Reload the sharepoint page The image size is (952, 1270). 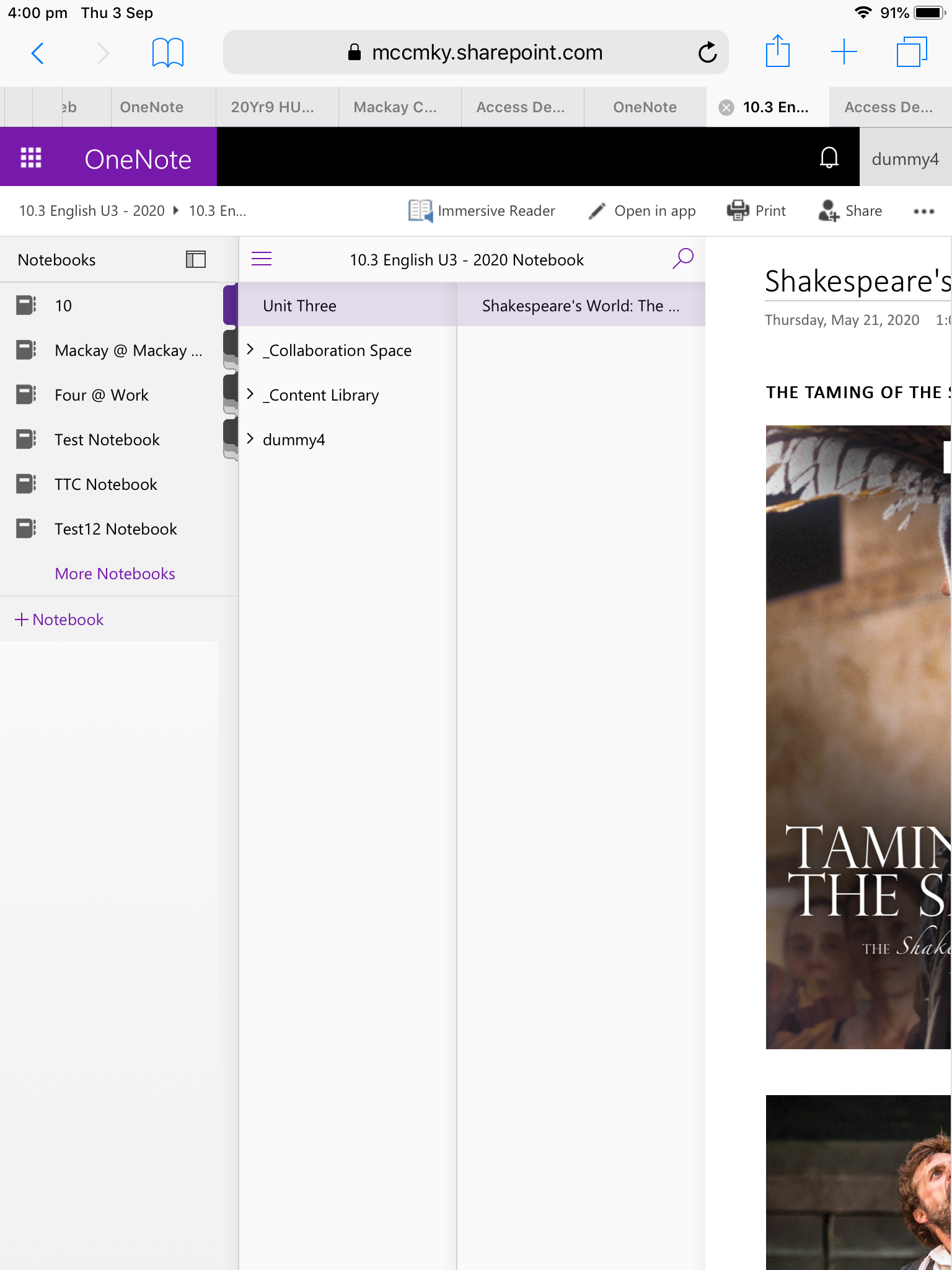(x=707, y=53)
